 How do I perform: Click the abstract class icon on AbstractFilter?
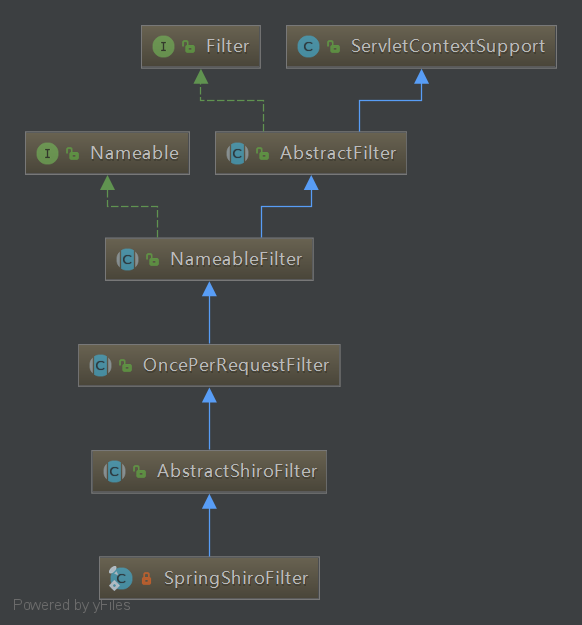238,153
